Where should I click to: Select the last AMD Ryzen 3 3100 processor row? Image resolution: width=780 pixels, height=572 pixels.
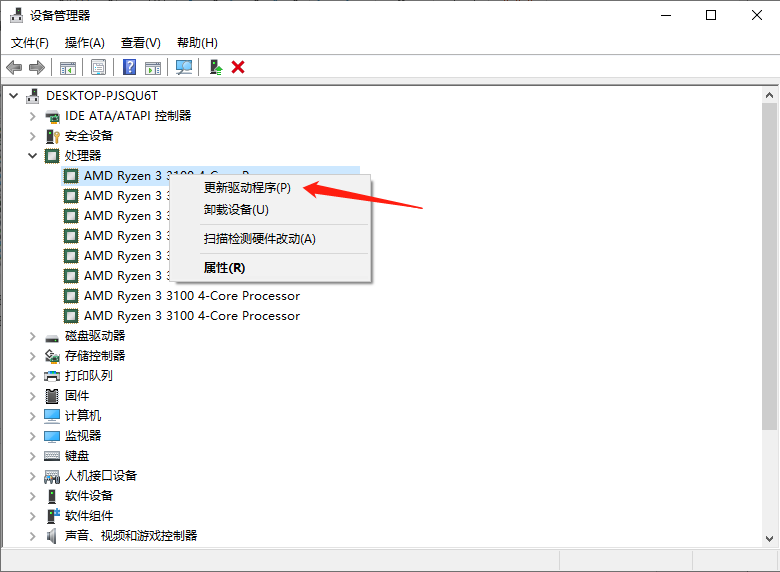pyautogui.click(x=192, y=316)
